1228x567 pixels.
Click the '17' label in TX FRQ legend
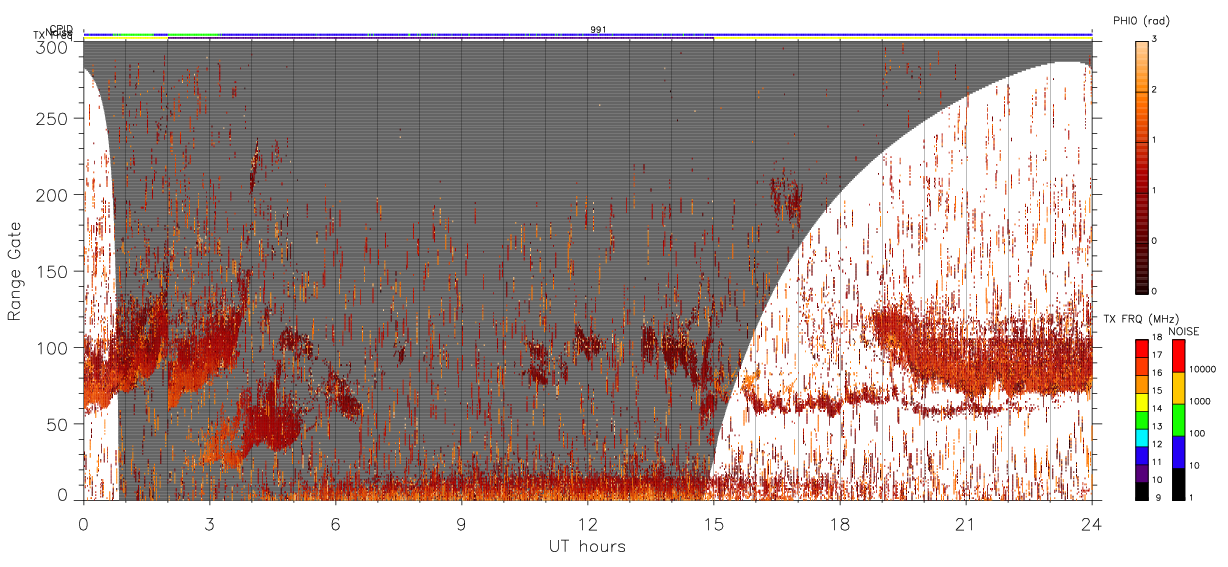[x=1157, y=355]
